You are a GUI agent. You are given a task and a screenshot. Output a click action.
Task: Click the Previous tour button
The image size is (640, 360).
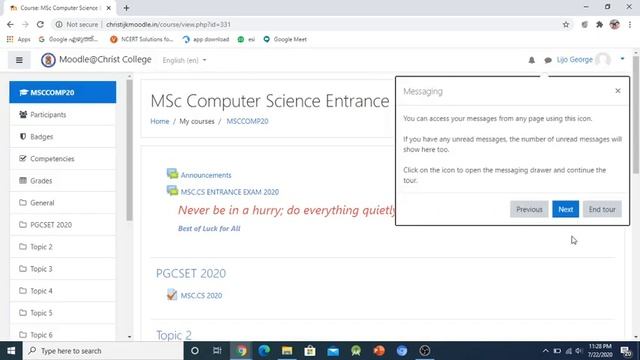(x=529, y=209)
